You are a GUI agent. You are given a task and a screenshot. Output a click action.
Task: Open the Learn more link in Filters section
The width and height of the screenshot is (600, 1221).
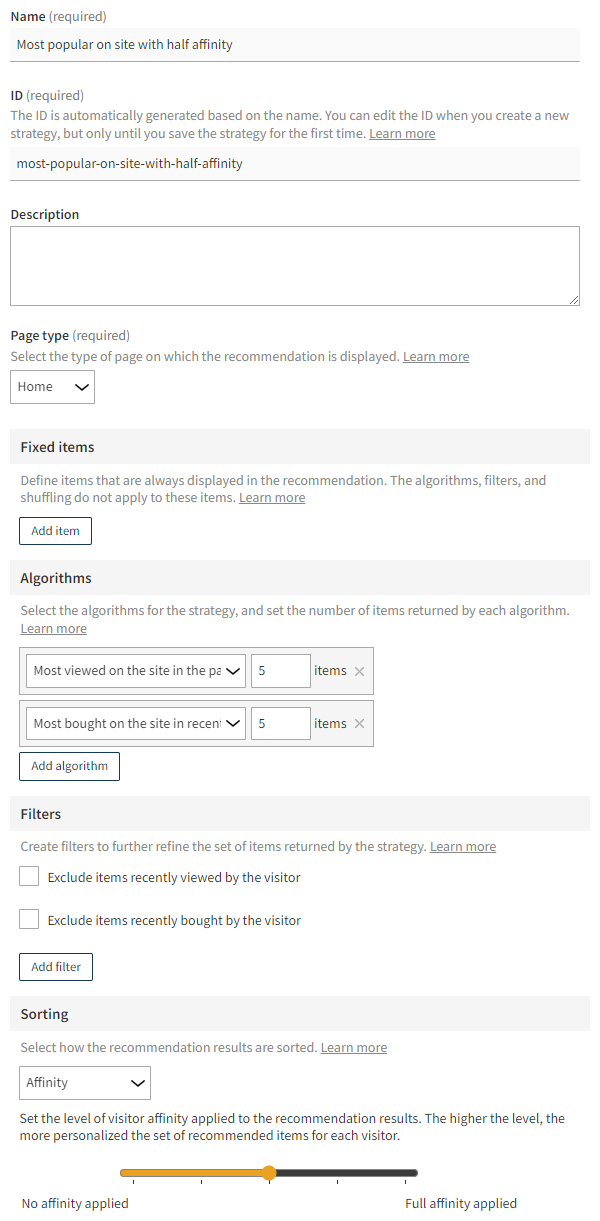[462, 845]
